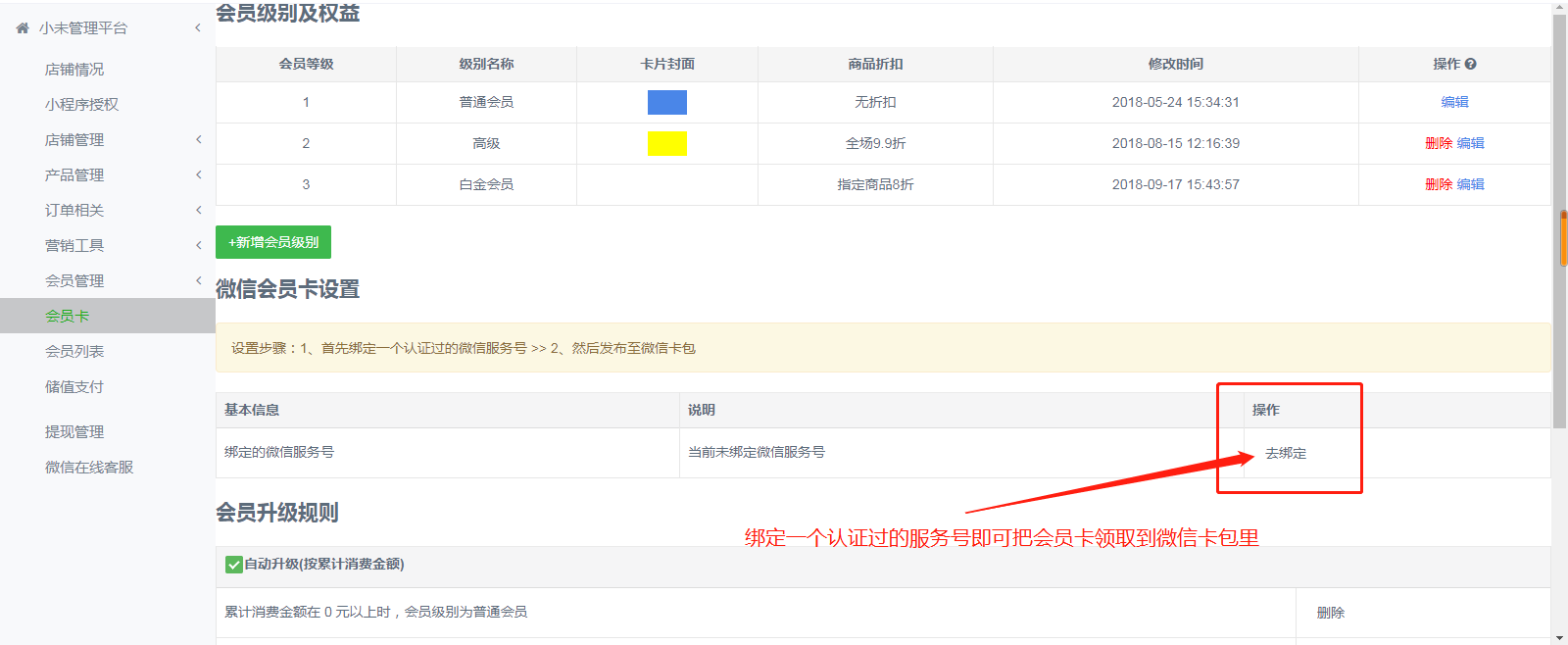The height and width of the screenshot is (645, 1568).
Task: Click the blue card cover swatch
Action: point(666,102)
